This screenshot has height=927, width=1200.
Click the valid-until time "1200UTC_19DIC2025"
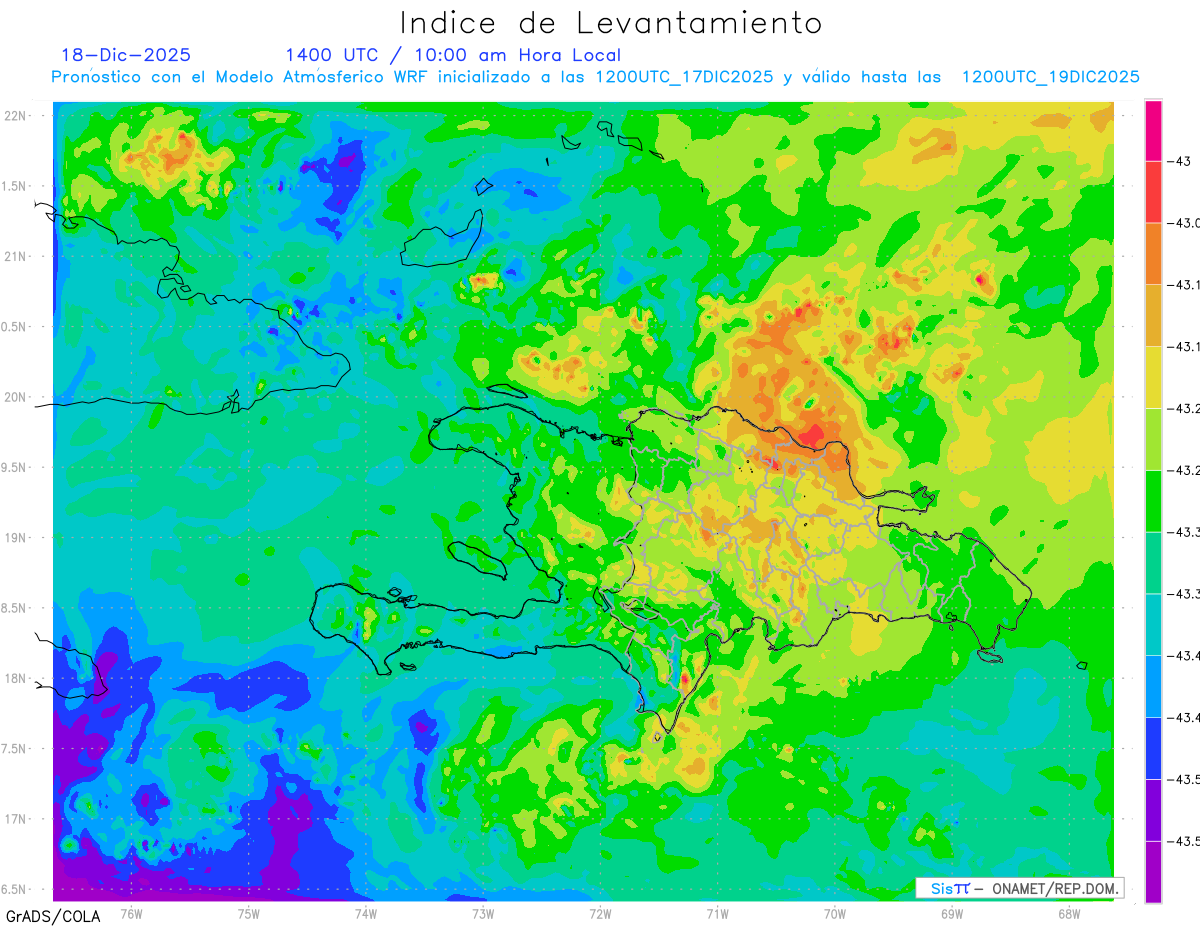(x=1051, y=78)
